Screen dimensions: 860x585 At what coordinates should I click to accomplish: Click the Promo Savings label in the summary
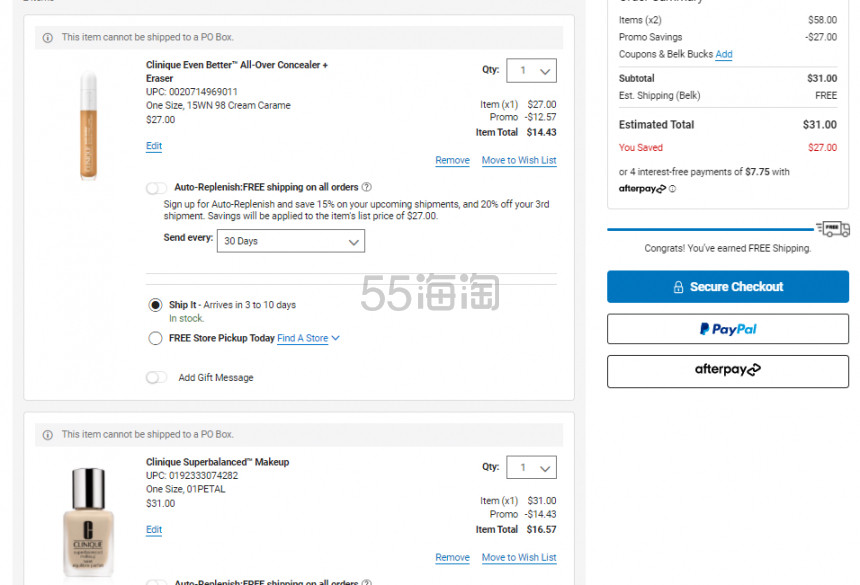tap(650, 37)
